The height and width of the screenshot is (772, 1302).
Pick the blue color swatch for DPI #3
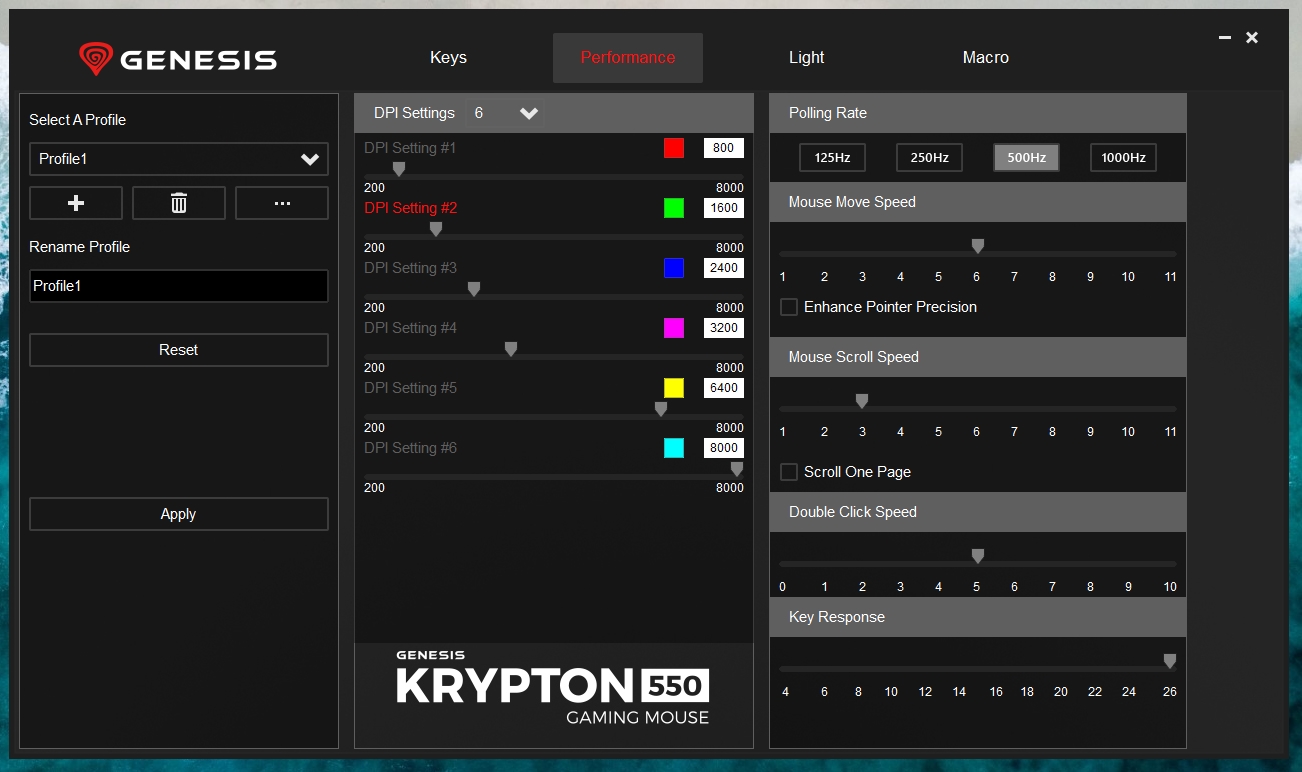[x=674, y=268]
